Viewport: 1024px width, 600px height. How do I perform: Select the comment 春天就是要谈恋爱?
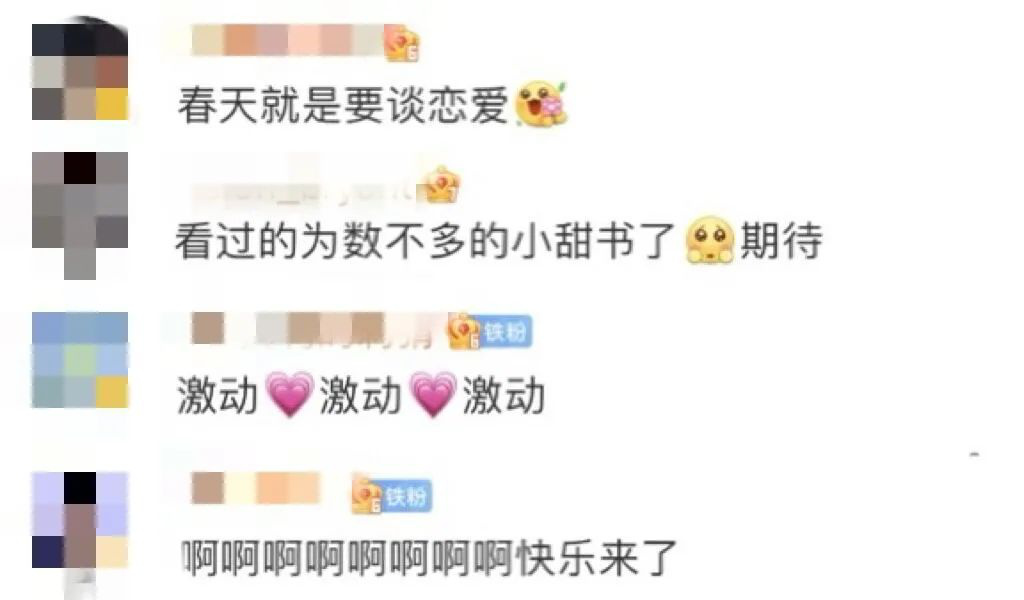click(372, 104)
